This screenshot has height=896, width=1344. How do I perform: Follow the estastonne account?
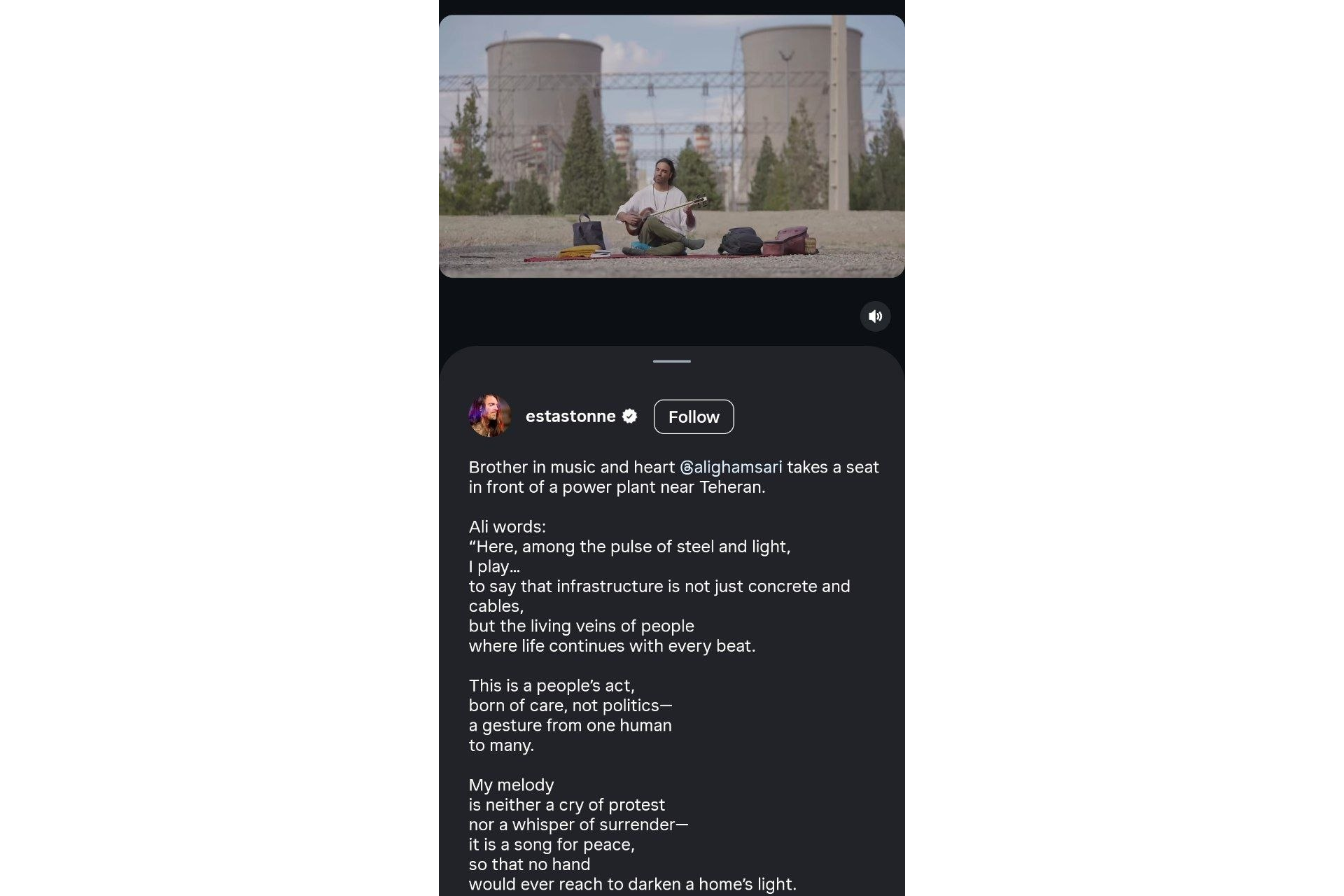pos(694,416)
